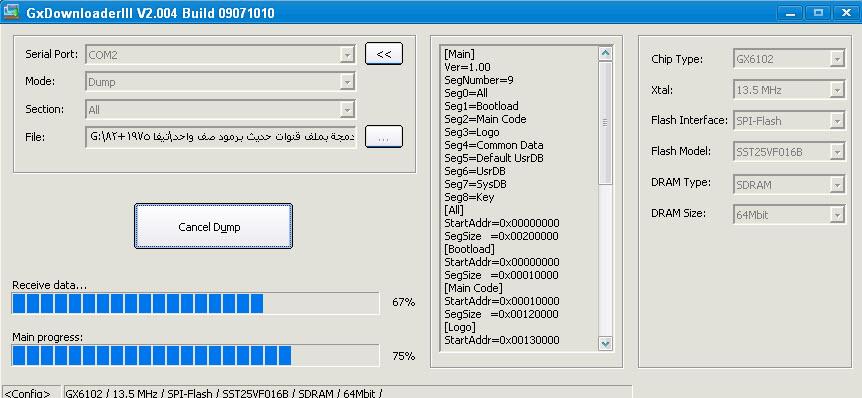Screen dimensions: 862x398
Task: Click the StartAddr=0x00010000 line
Action: pyautogui.click(x=502, y=301)
